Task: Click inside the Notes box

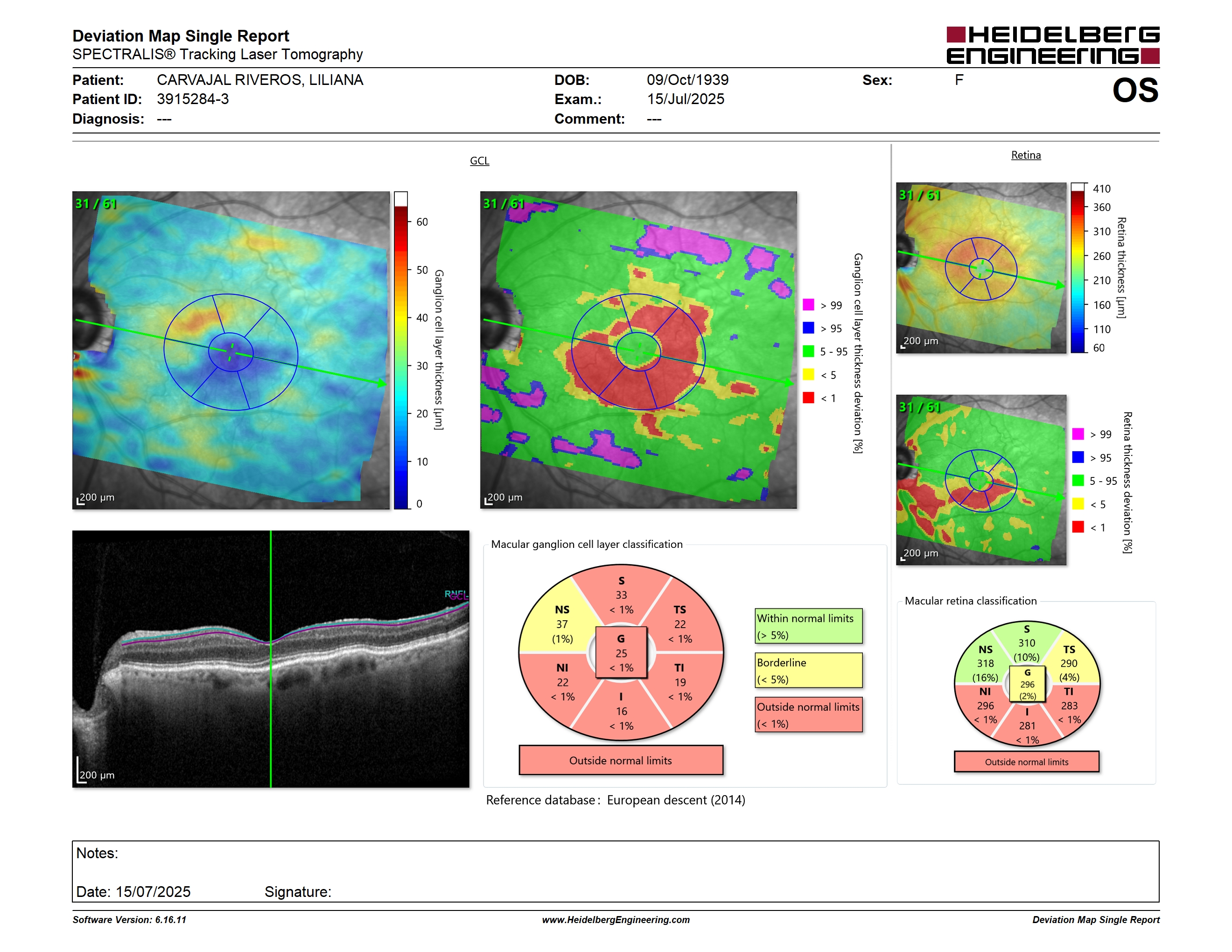Action: tap(616, 871)
